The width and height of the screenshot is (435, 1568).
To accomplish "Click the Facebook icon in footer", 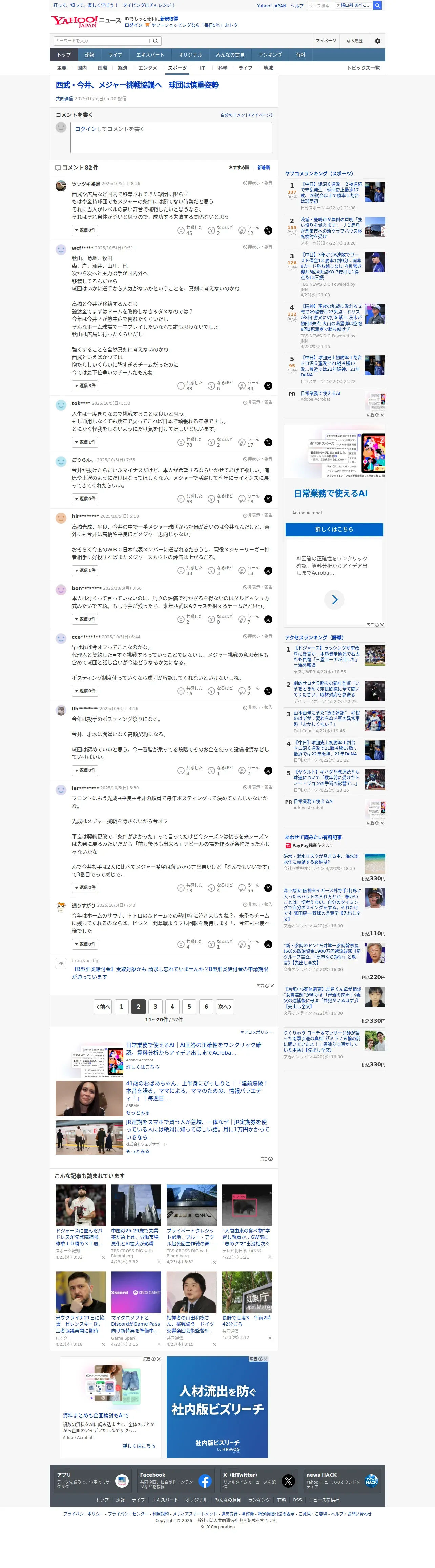I will (x=205, y=1481).
